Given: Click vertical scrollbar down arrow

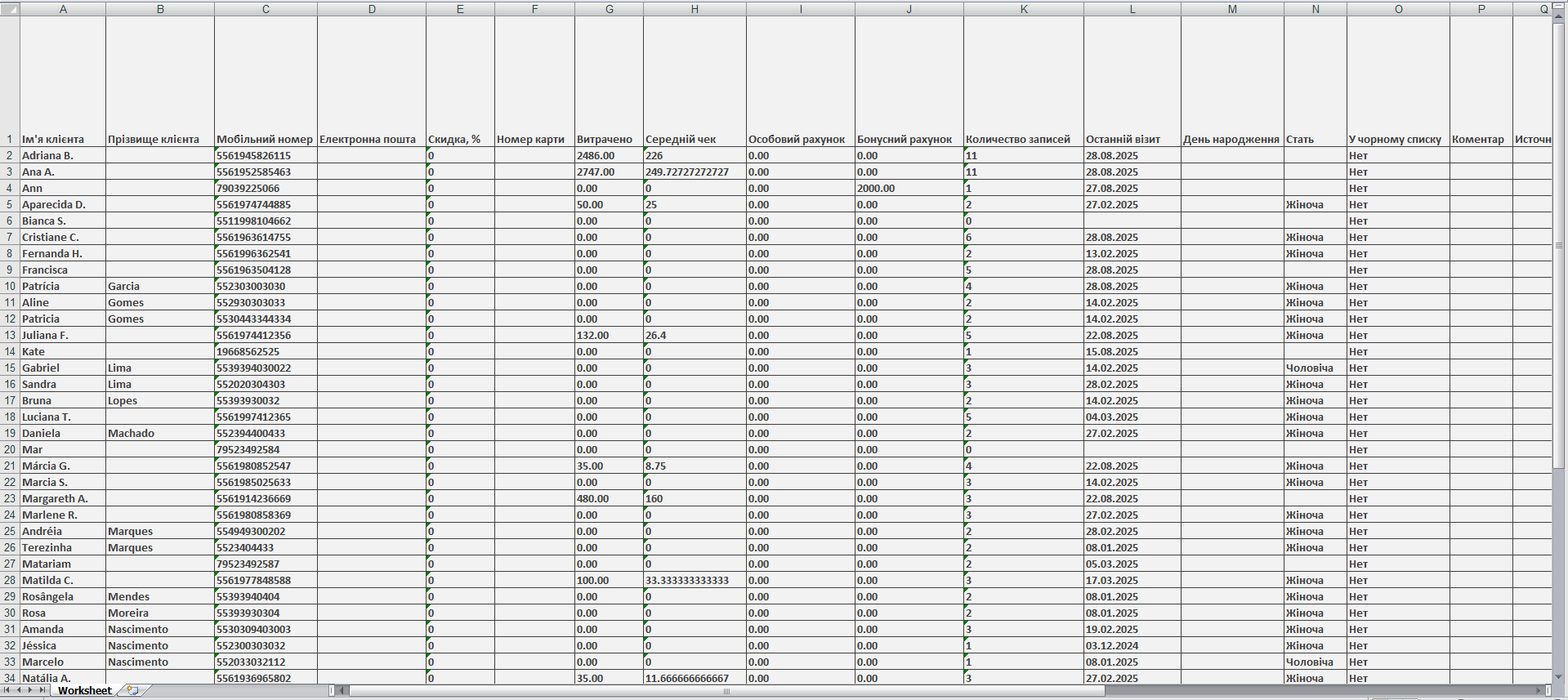Looking at the screenshot, I should pos(1559,676).
